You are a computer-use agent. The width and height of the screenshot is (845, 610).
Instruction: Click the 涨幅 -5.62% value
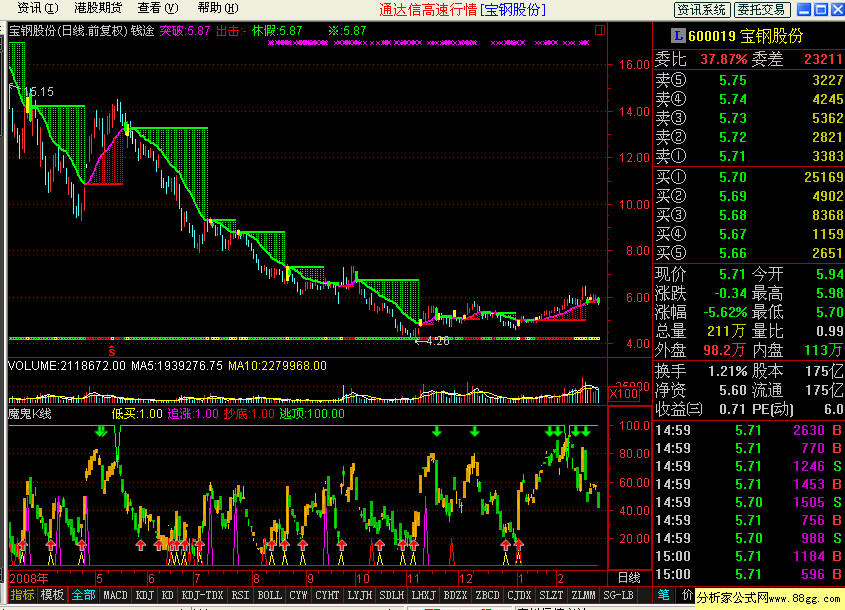725,312
